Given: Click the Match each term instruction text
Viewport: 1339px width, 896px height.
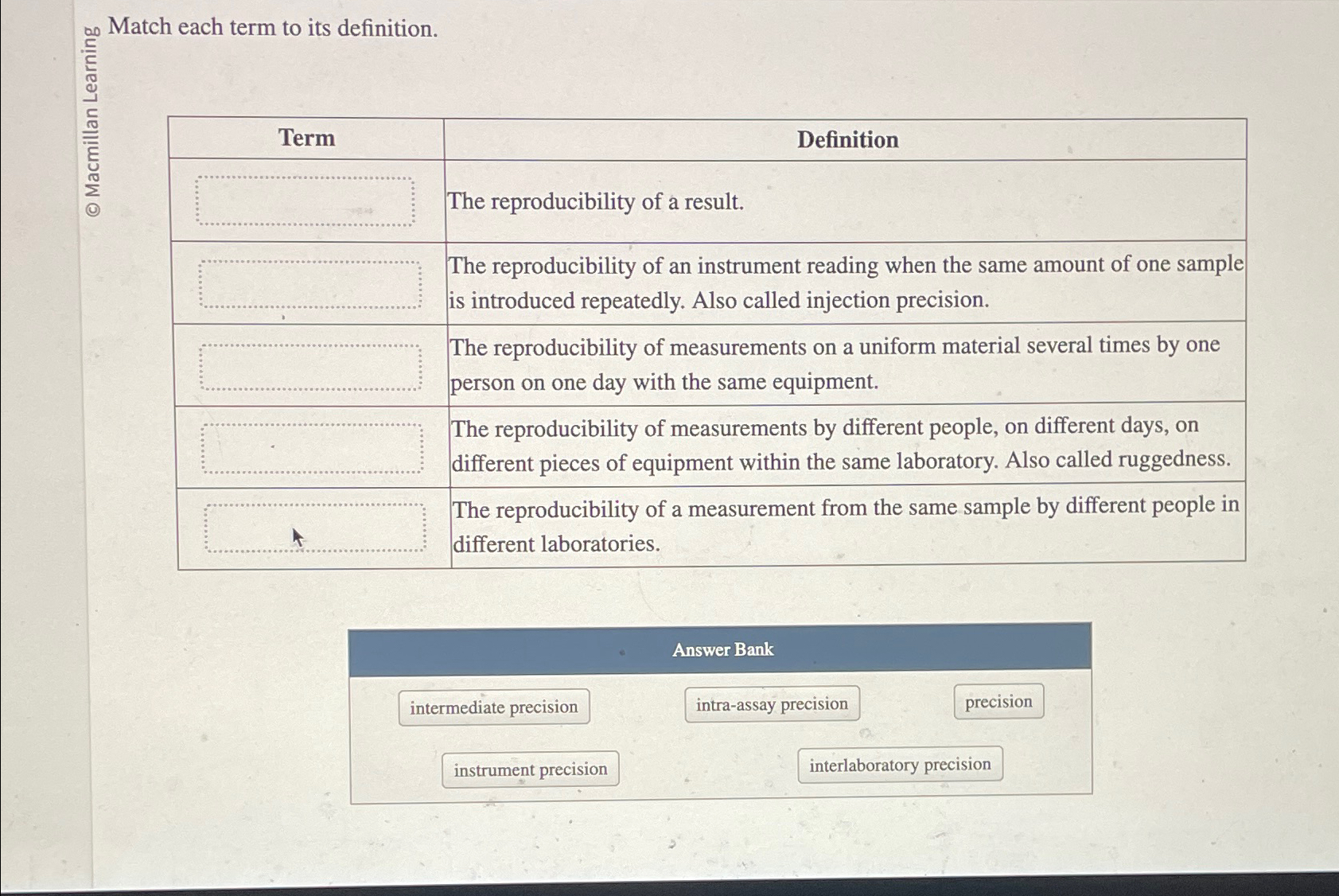Looking at the screenshot, I should coord(273,29).
